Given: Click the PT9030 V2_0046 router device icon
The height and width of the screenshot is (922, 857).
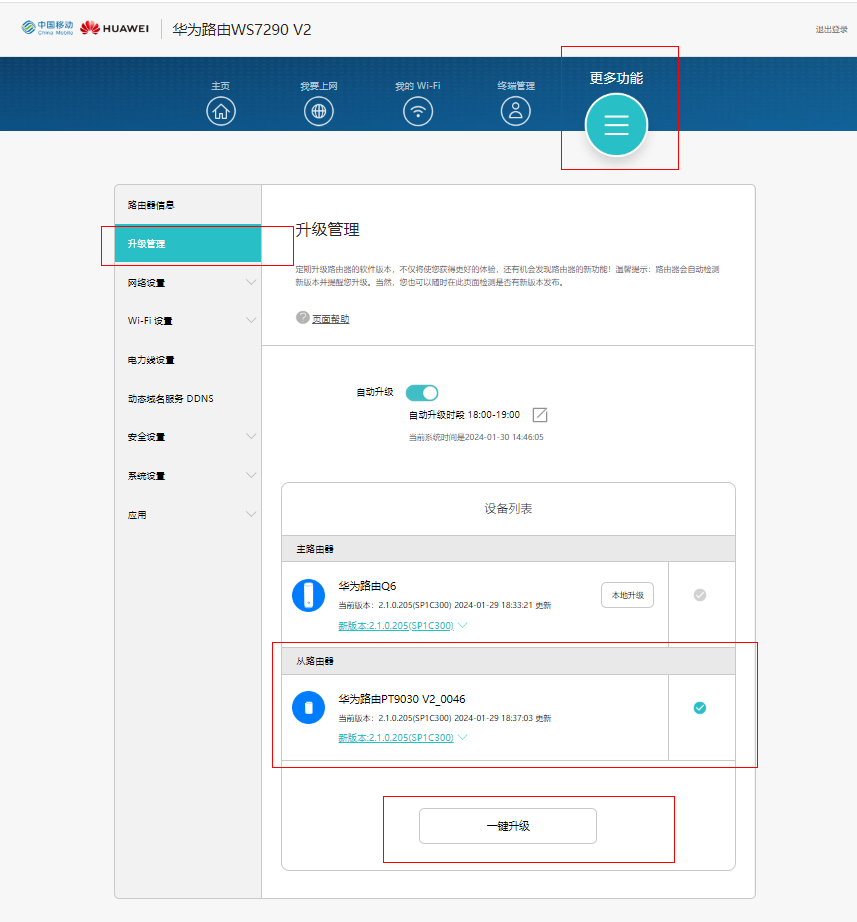Looking at the screenshot, I should (308, 707).
